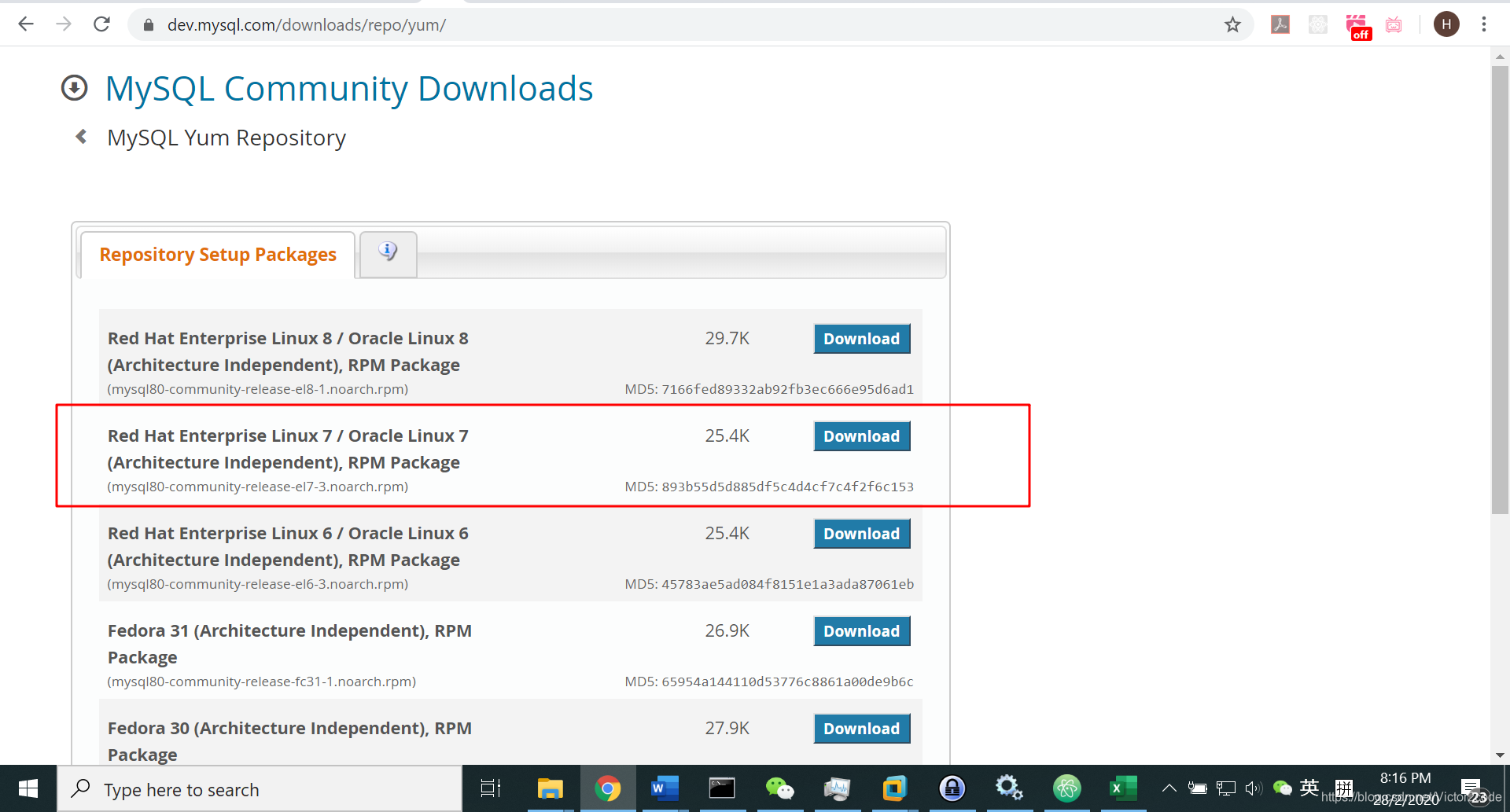
Task: Click the back chevron beside MySQL Yum Repository
Action: [81, 137]
